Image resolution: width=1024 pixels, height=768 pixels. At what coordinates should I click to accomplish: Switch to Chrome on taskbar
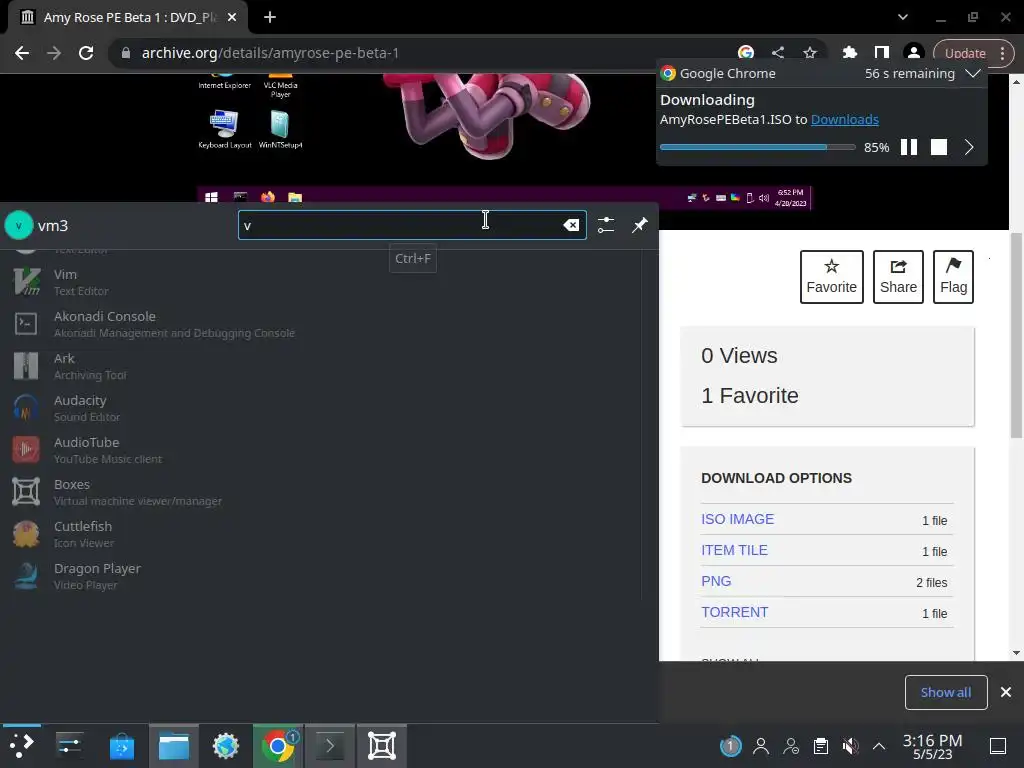point(278,746)
